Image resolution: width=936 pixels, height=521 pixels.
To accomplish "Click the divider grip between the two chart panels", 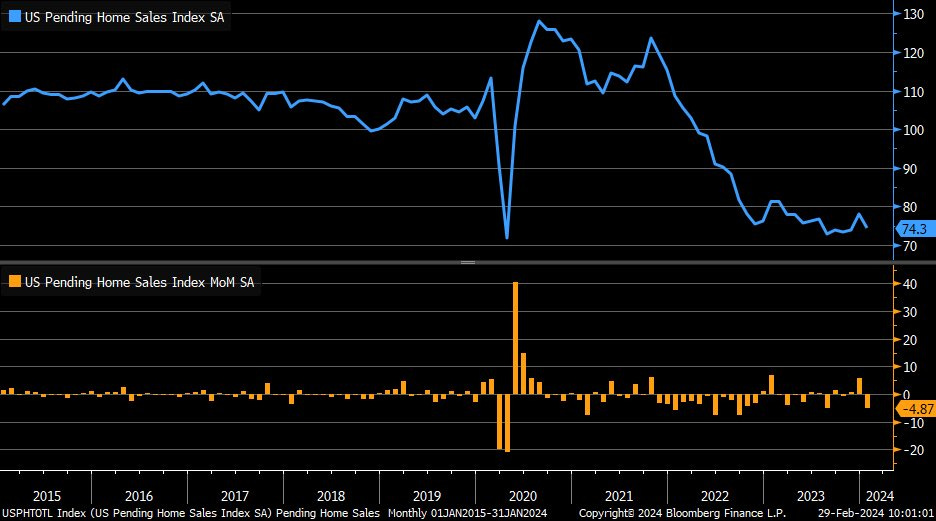I will pos(467,262).
